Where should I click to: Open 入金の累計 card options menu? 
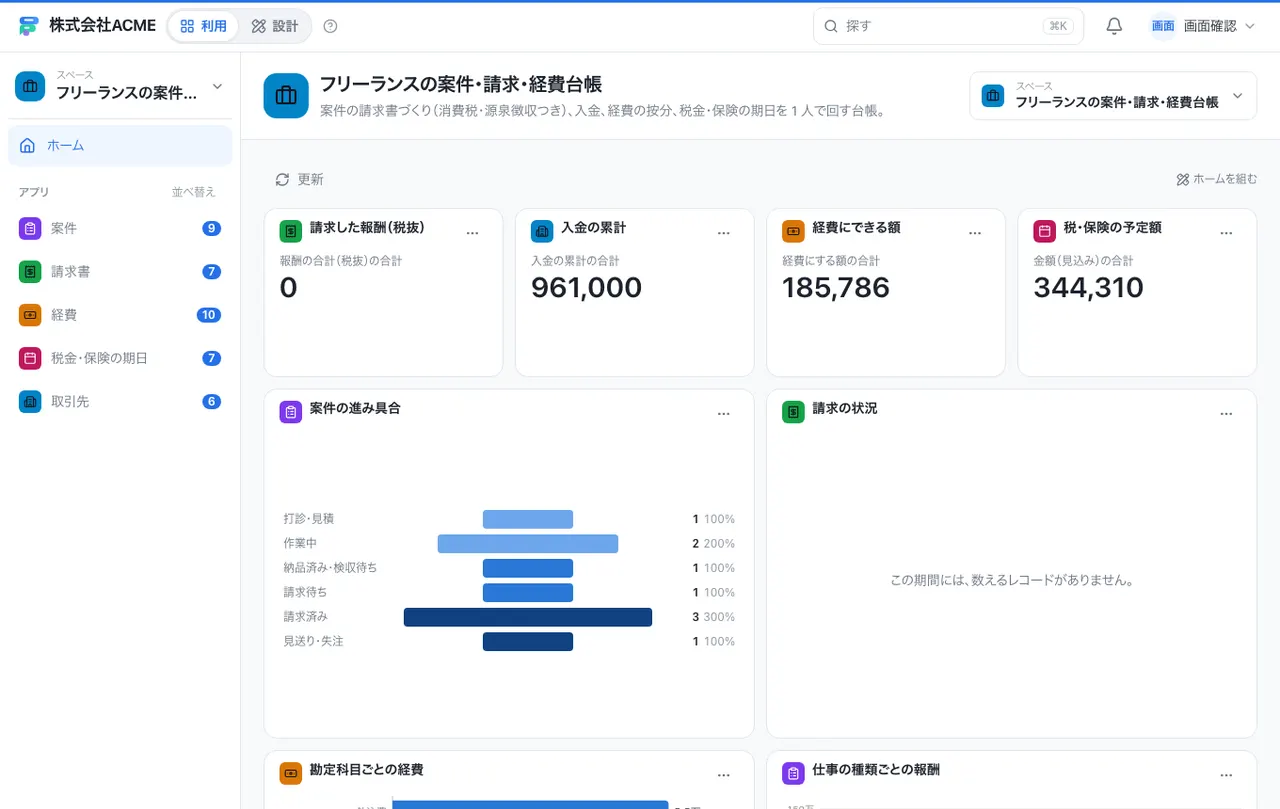pyautogui.click(x=724, y=233)
